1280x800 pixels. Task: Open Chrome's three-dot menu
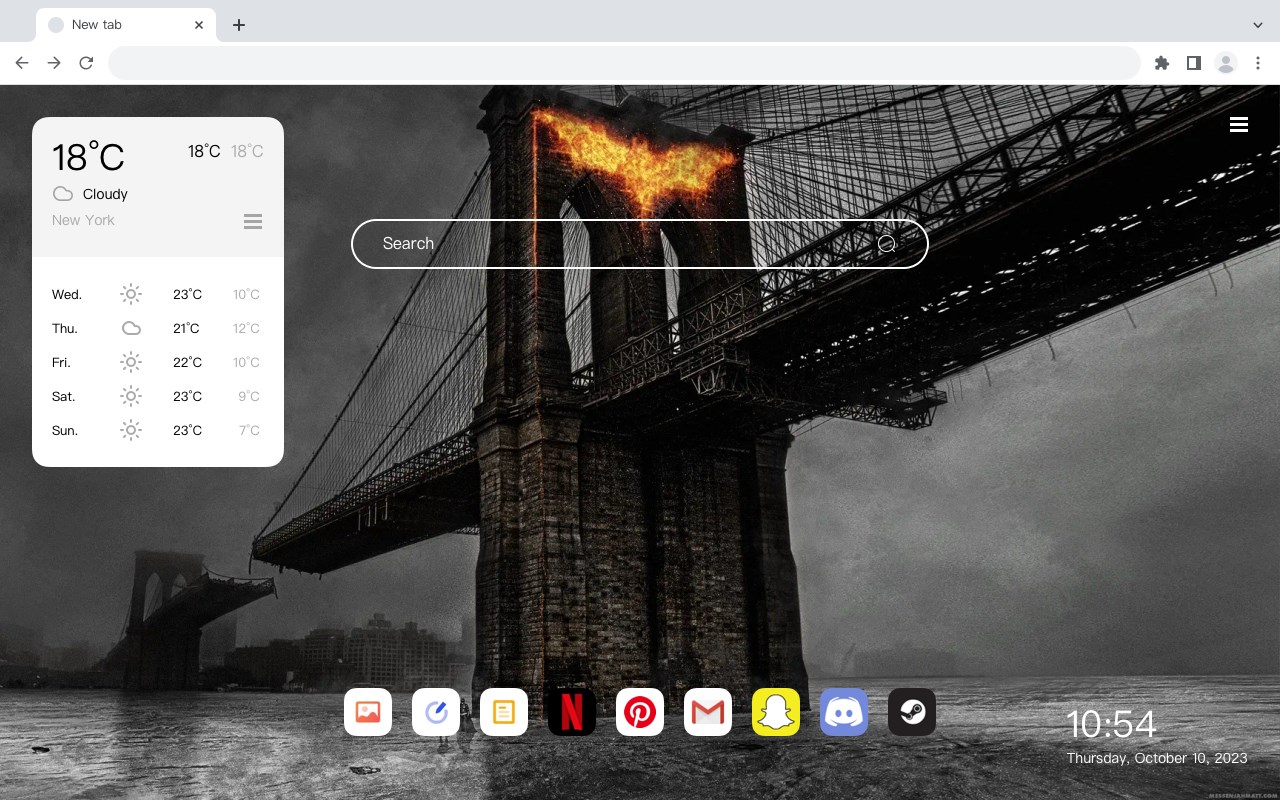tap(1258, 63)
